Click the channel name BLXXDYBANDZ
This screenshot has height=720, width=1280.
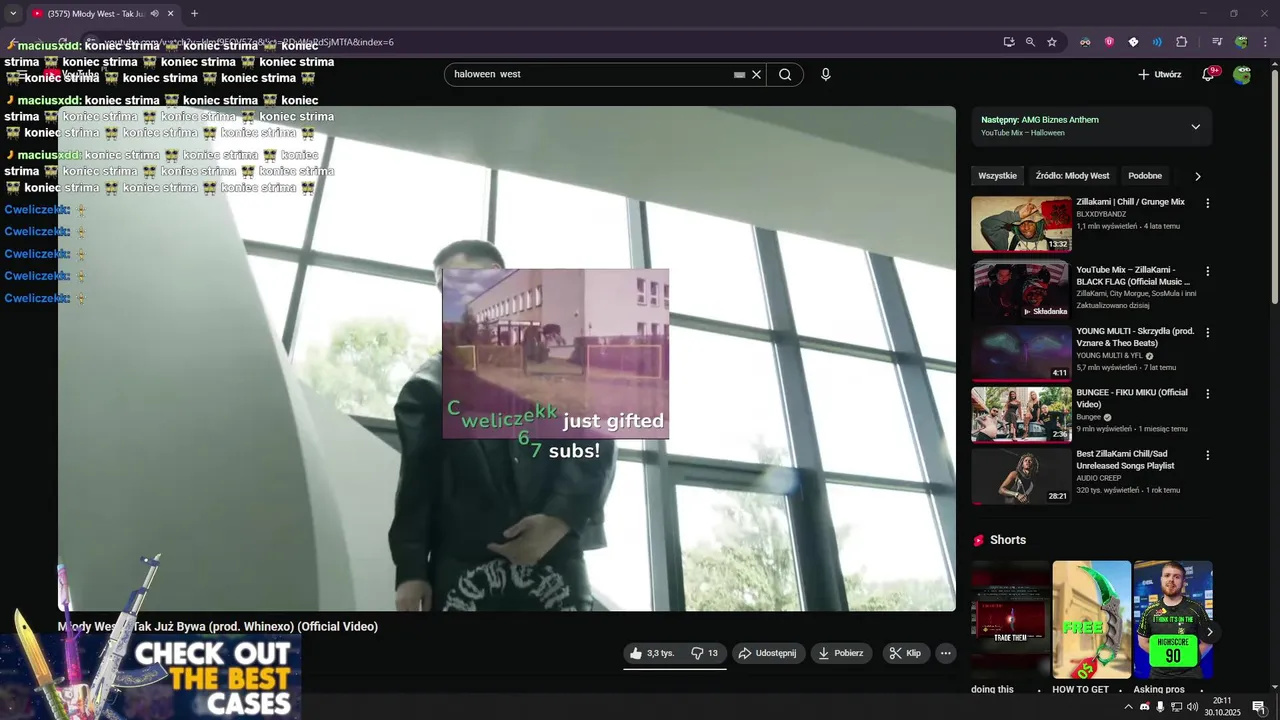(1101, 214)
